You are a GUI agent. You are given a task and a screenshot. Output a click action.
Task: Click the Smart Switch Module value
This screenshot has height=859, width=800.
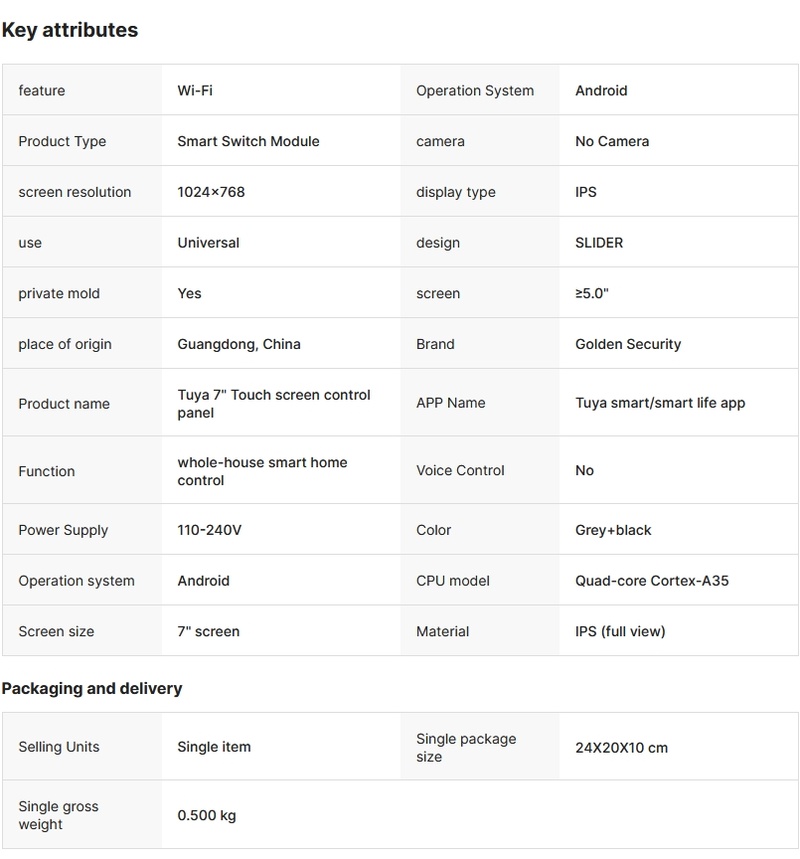click(x=248, y=142)
